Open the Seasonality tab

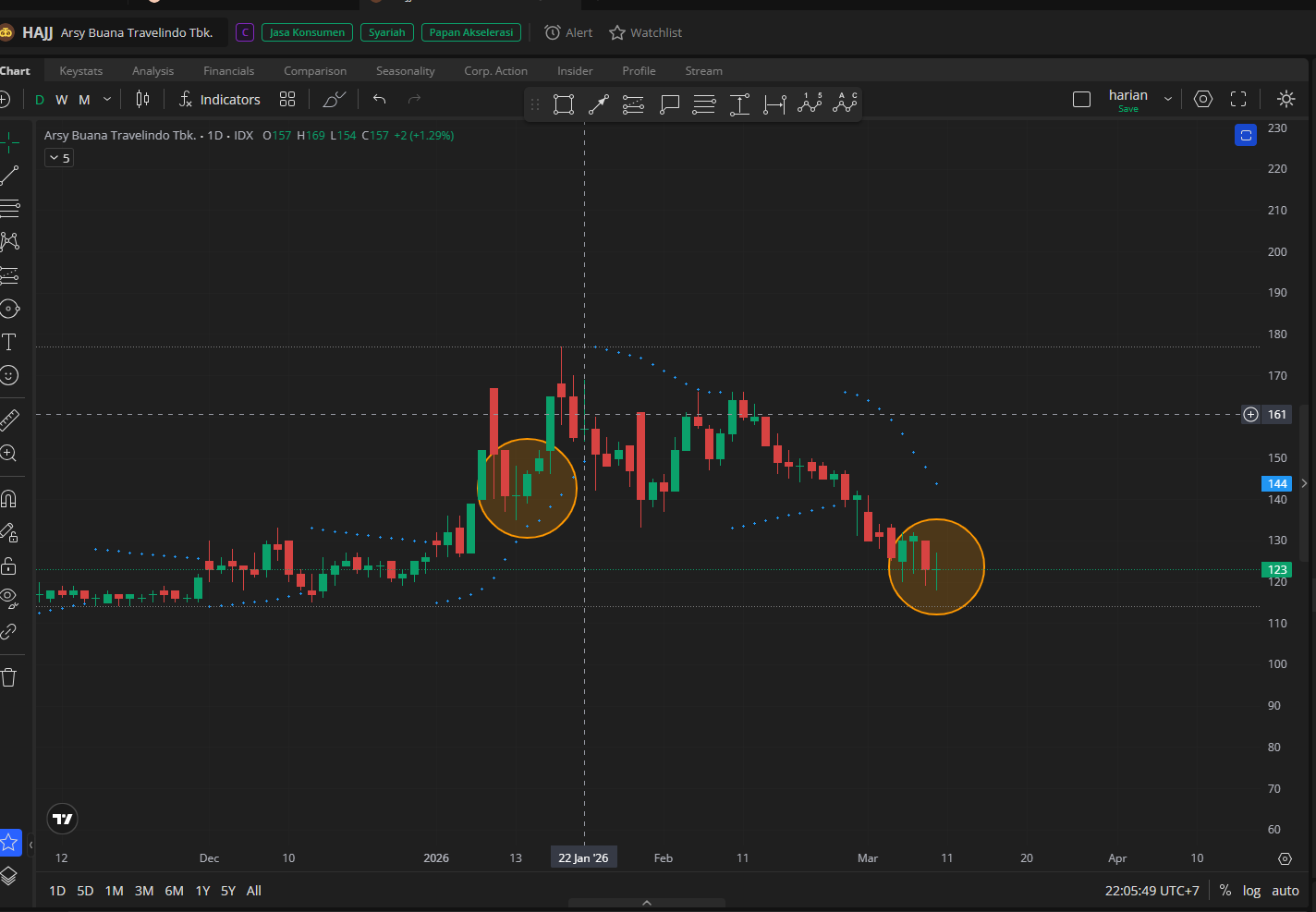pos(406,71)
